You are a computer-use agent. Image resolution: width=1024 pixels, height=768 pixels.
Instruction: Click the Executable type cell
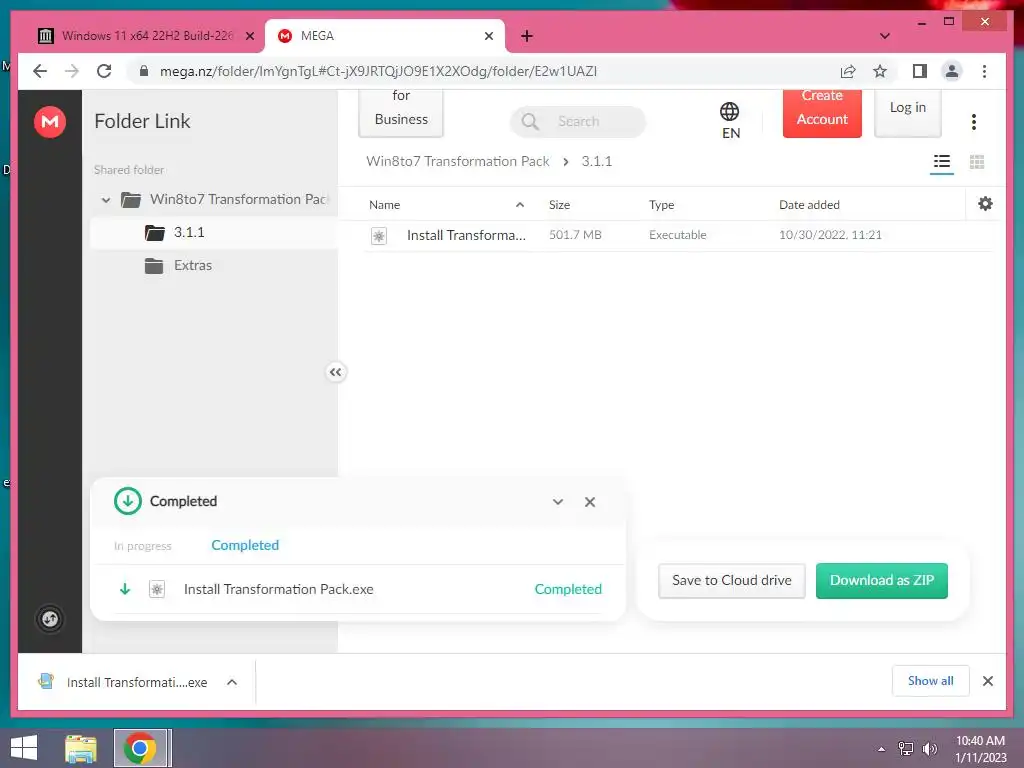(x=677, y=235)
